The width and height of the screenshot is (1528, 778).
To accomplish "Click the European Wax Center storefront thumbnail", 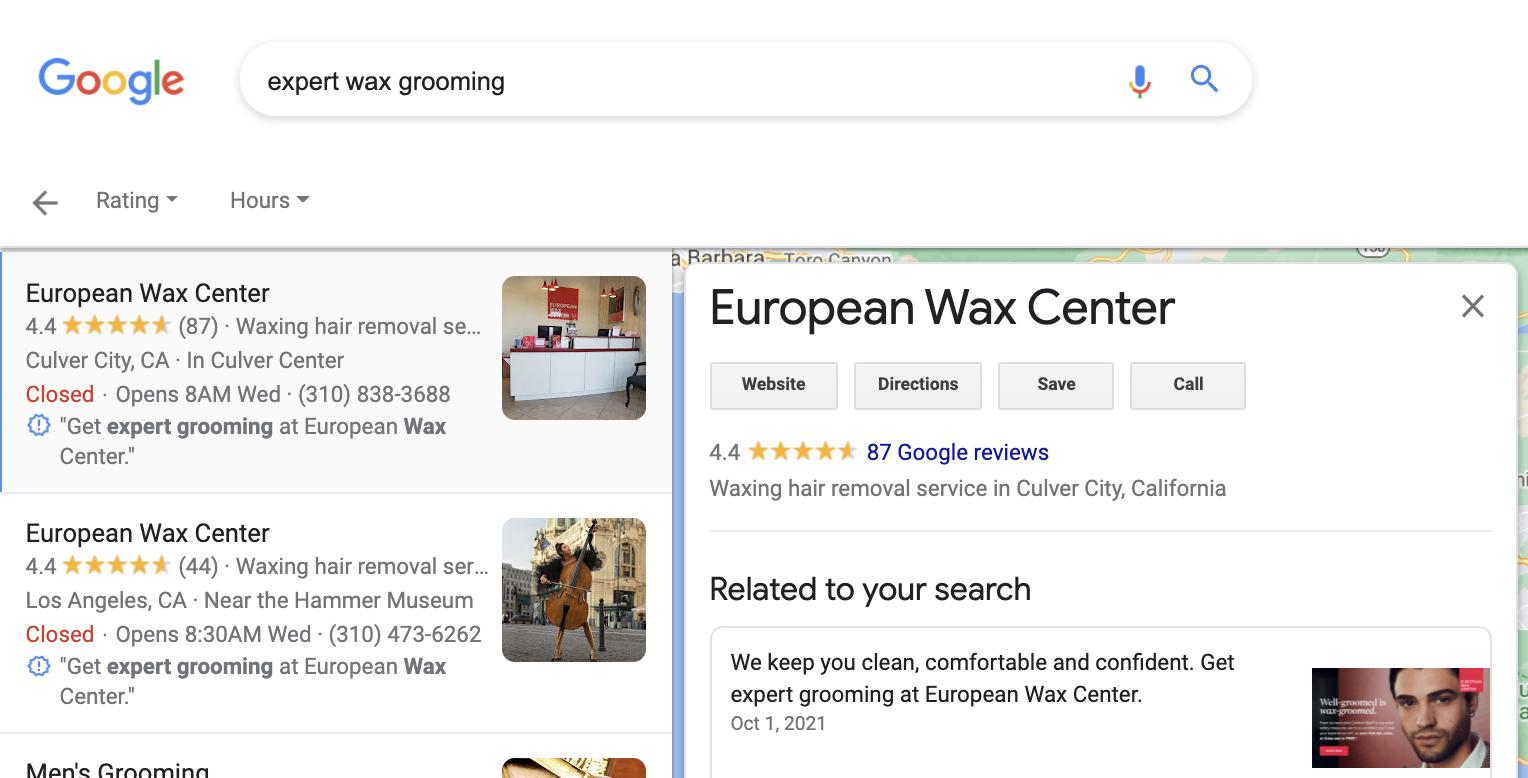I will click(x=573, y=347).
